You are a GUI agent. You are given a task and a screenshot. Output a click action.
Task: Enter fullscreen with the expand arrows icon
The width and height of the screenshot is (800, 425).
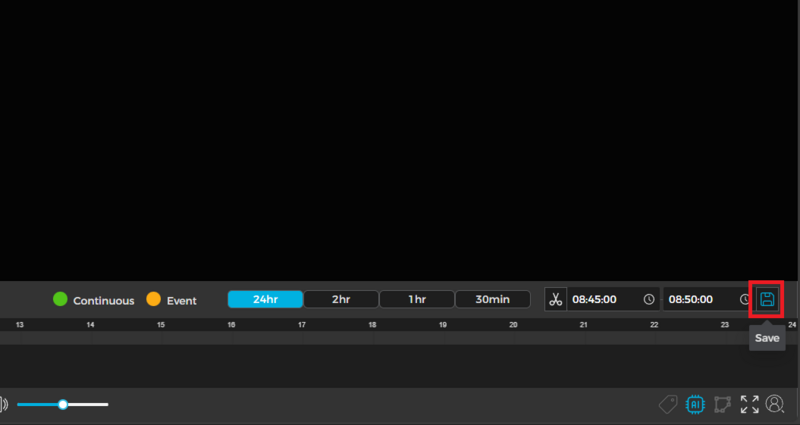click(x=749, y=404)
